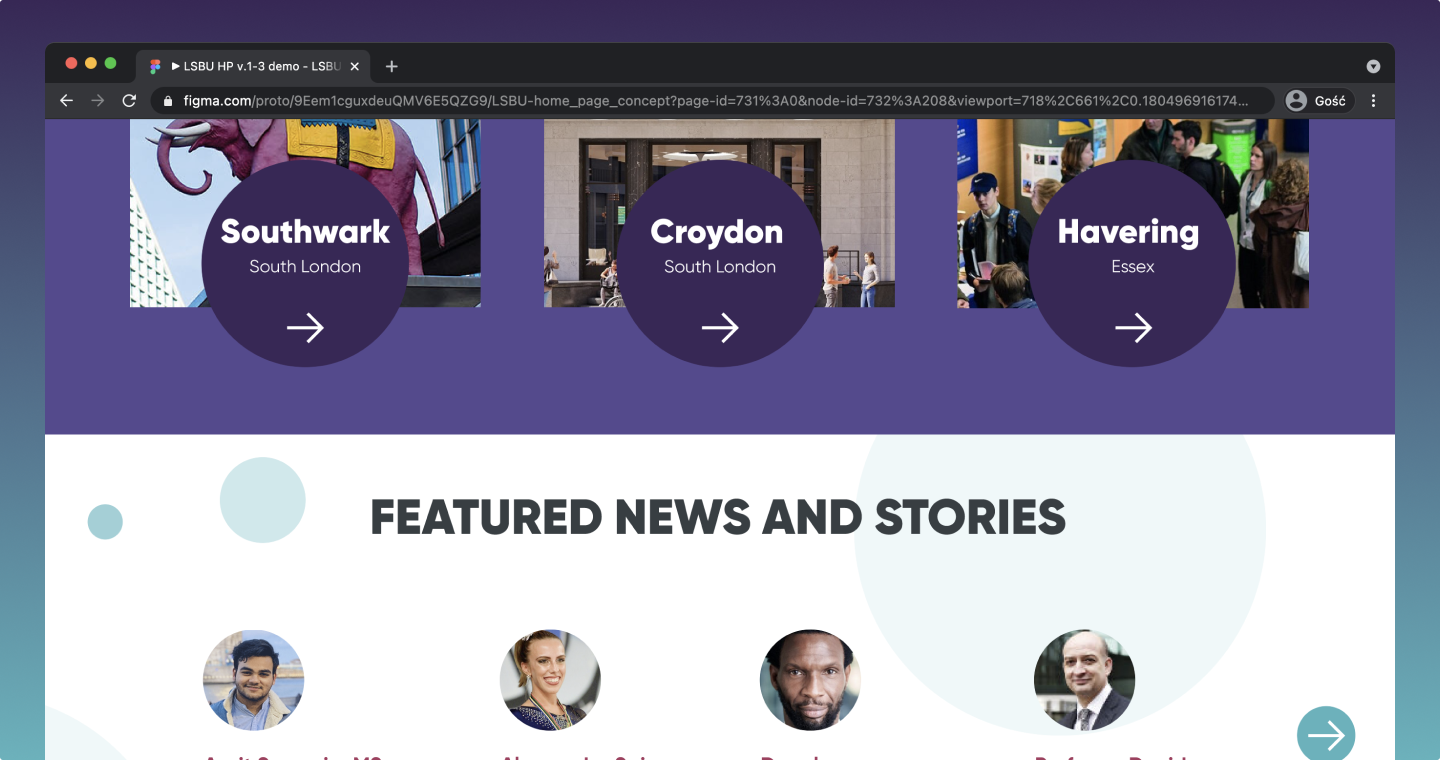Image resolution: width=1440 pixels, height=760 pixels.
Task: Go back using the browser back arrow
Action: (66, 101)
